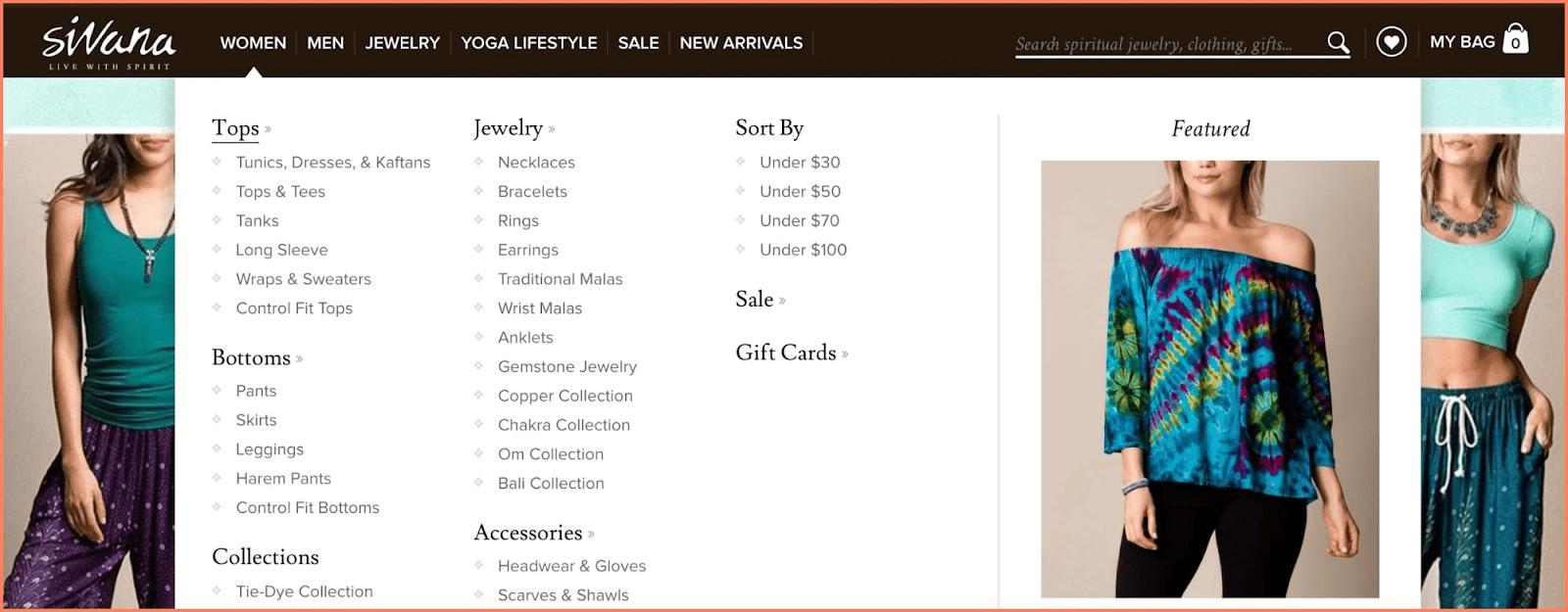Viewport: 1568px width, 612px height.
Task: Click the search magnifying glass icon
Action: click(1338, 42)
